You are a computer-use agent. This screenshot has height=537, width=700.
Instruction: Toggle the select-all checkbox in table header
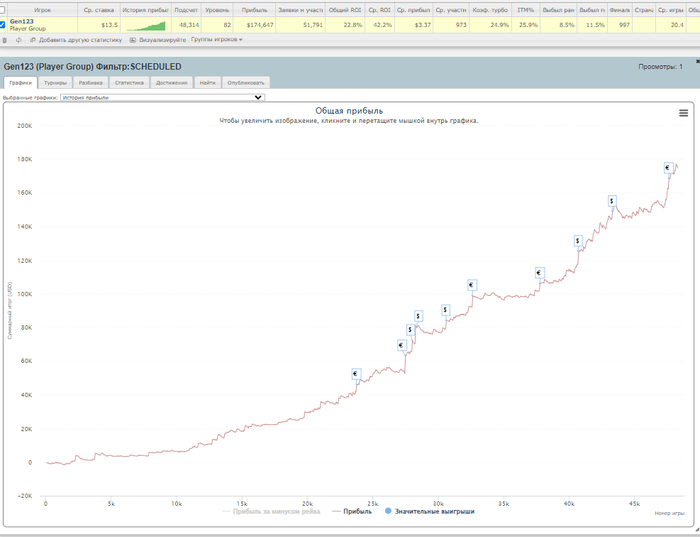click(2, 10)
